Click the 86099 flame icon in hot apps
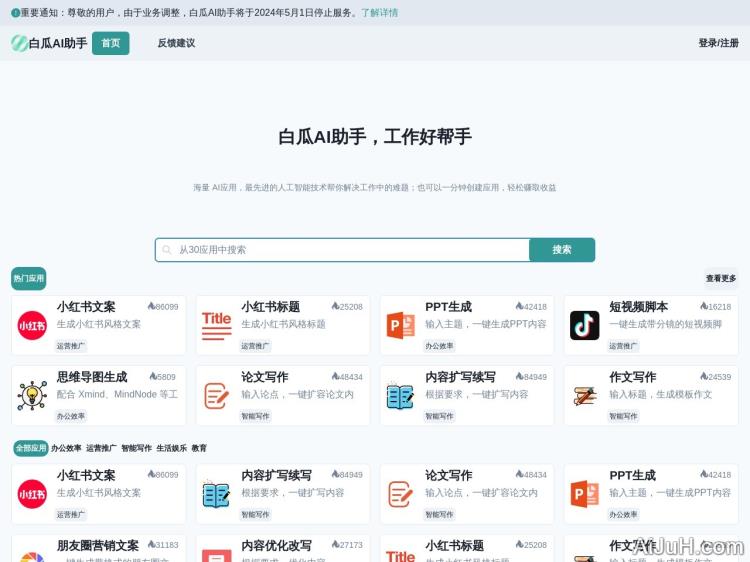The image size is (750, 562). [151, 306]
